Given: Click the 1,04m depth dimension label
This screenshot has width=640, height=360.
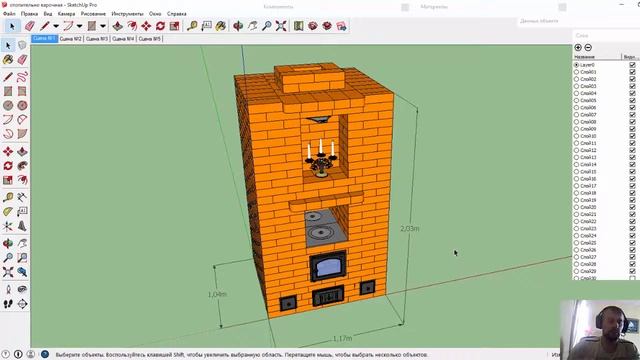Looking at the screenshot, I should click(217, 294).
